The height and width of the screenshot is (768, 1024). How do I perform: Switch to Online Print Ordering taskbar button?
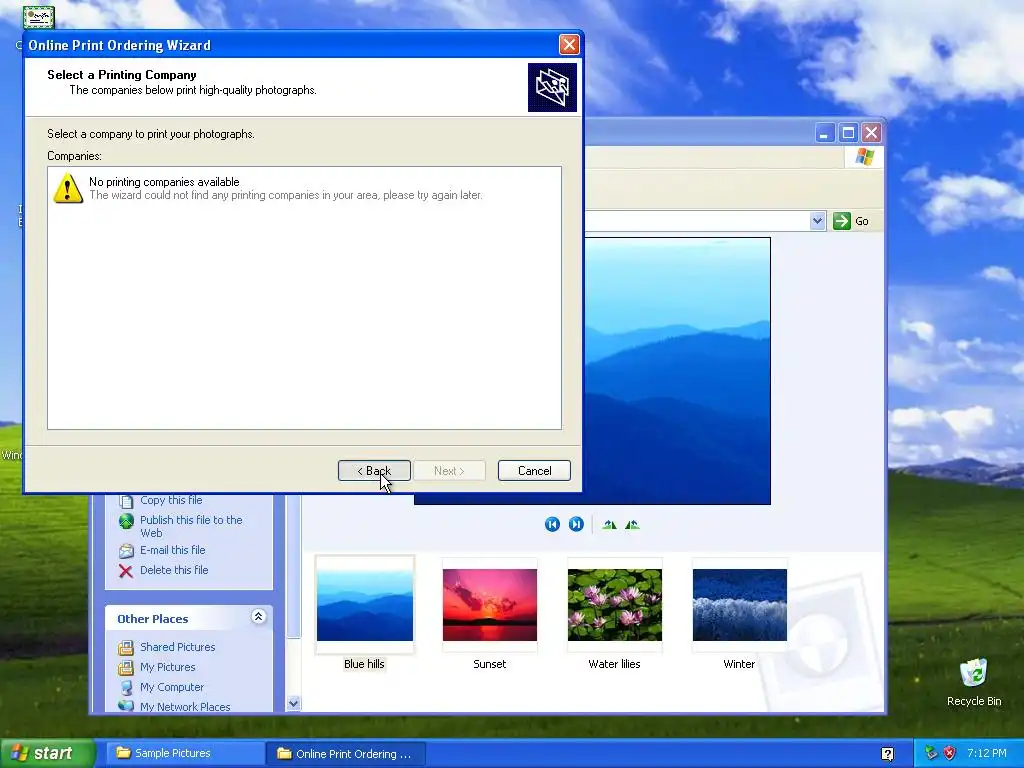346,754
